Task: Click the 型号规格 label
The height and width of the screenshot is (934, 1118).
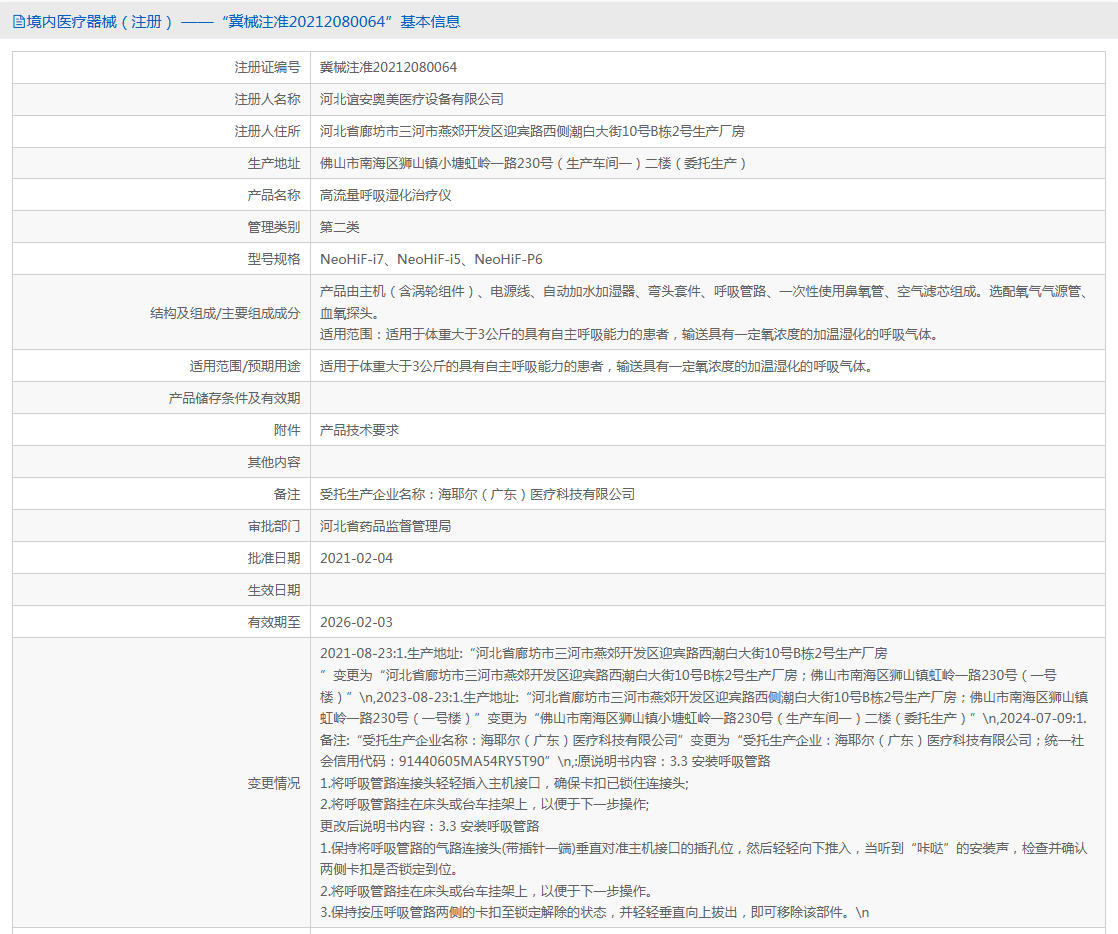Action: [274, 260]
